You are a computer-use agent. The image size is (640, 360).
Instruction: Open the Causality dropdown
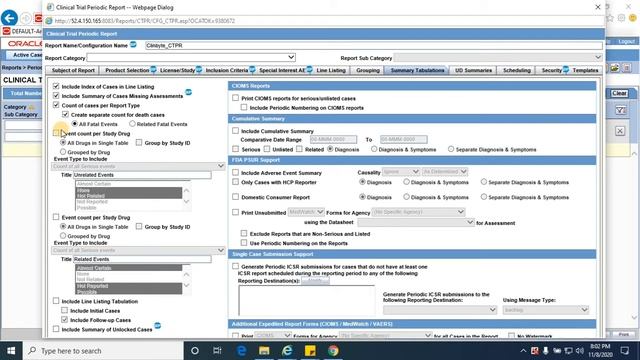point(401,172)
